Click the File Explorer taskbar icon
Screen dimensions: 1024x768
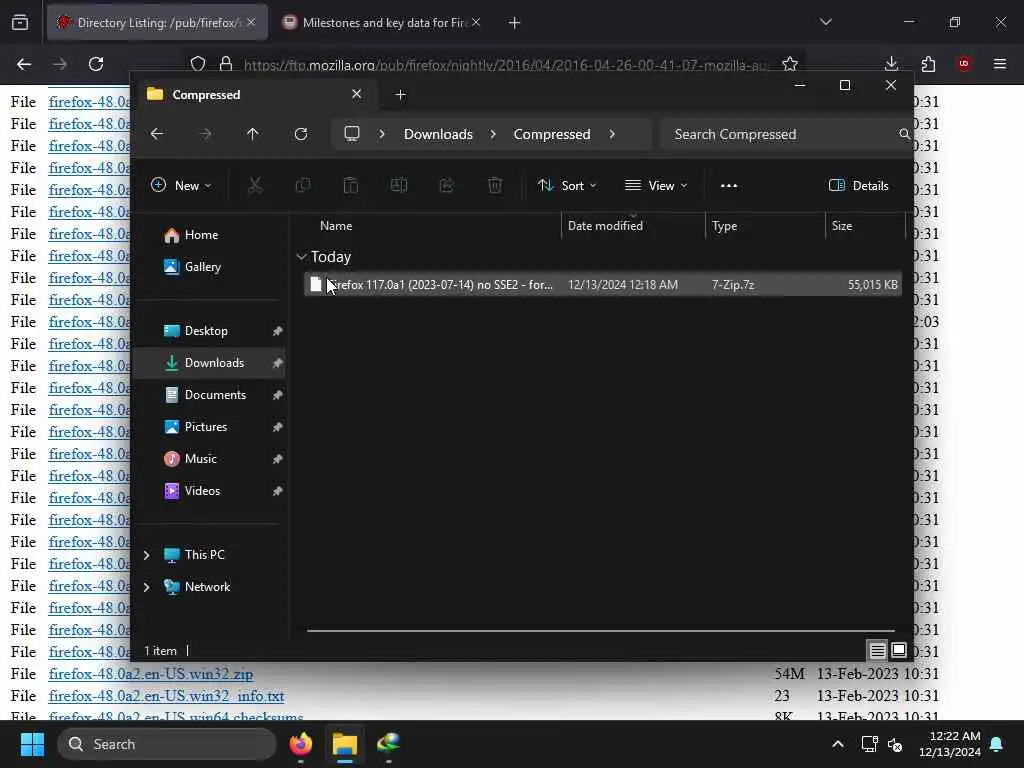(x=345, y=744)
